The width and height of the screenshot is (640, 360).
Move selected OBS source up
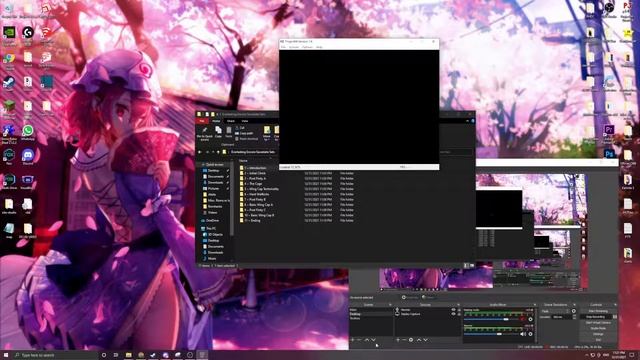pyautogui.click(x=419, y=340)
